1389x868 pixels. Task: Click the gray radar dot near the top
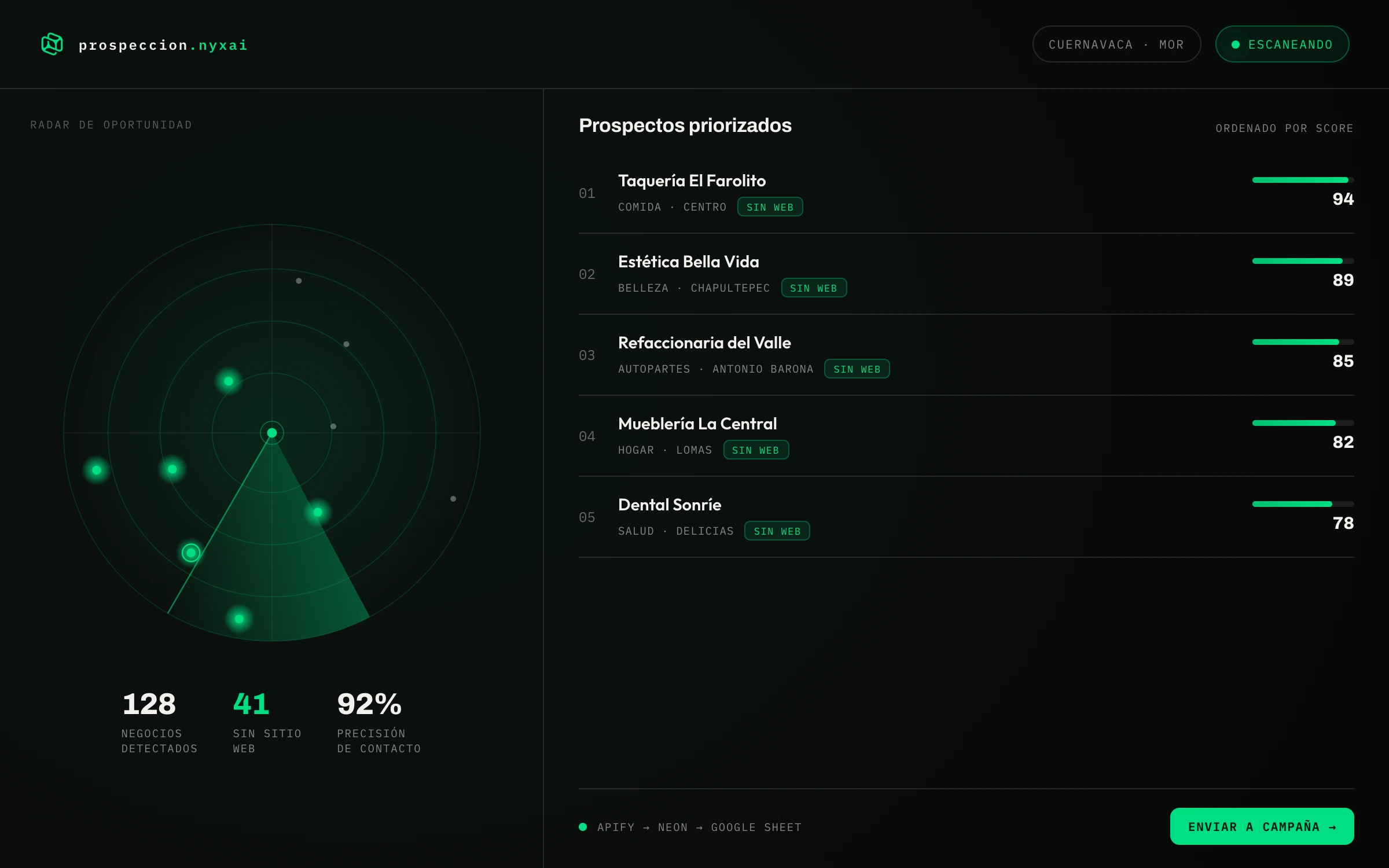point(299,281)
